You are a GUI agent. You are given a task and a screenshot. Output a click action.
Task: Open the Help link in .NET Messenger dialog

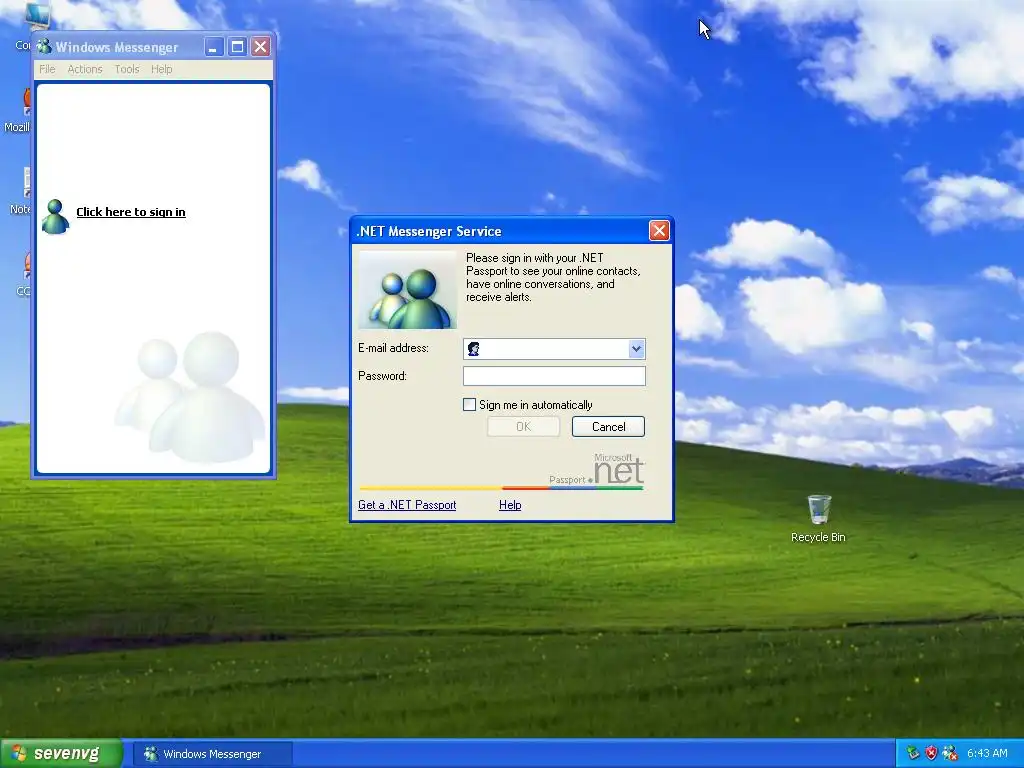click(x=510, y=505)
